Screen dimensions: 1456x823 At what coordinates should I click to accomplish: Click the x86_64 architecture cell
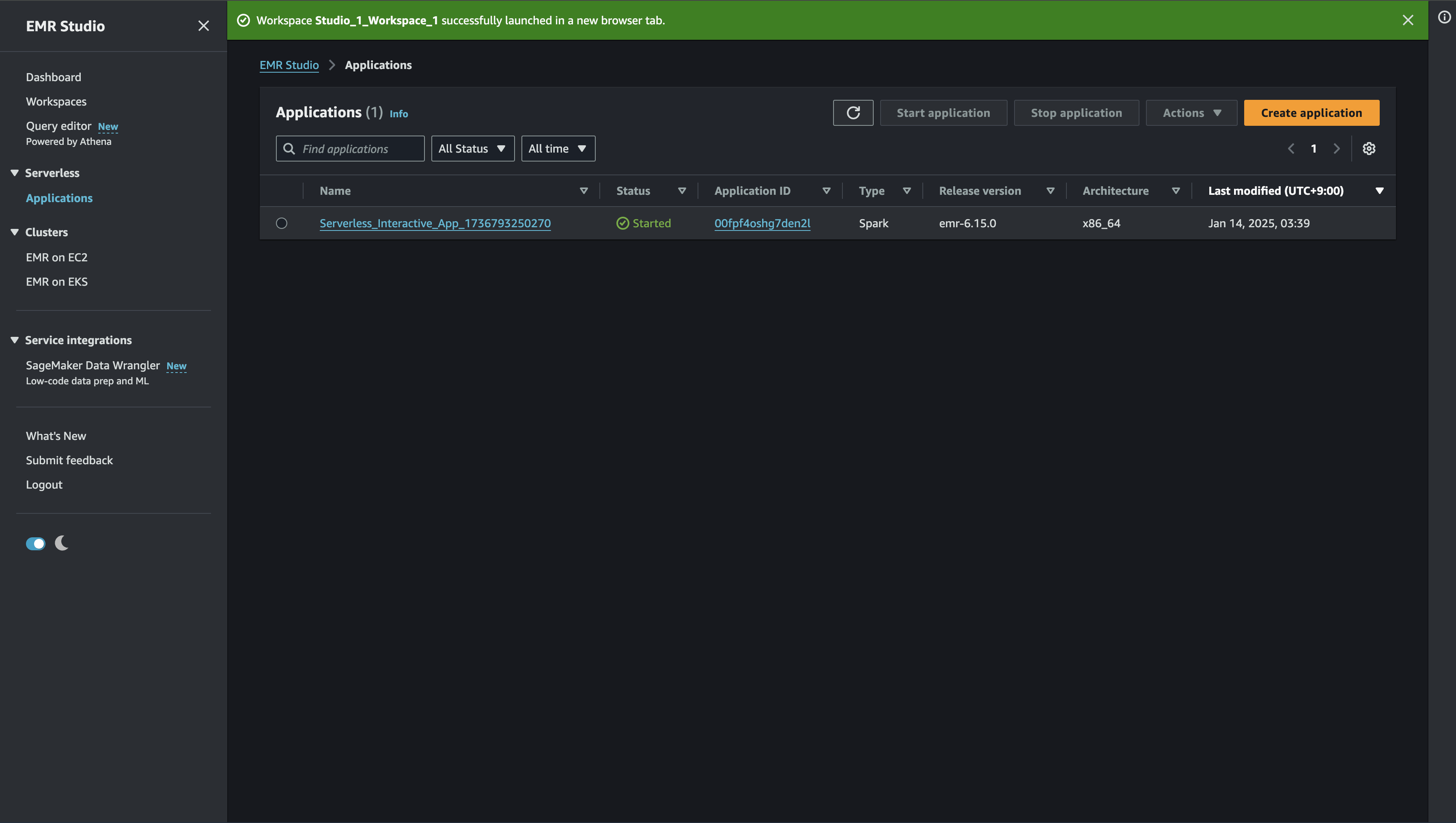tap(1101, 223)
